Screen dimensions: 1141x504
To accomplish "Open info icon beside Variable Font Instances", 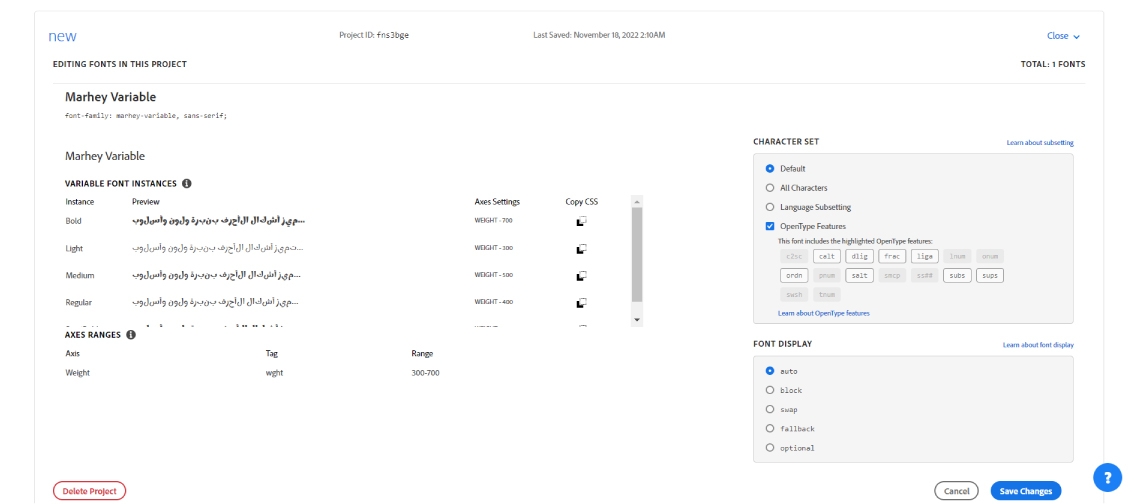I will (186, 183).
